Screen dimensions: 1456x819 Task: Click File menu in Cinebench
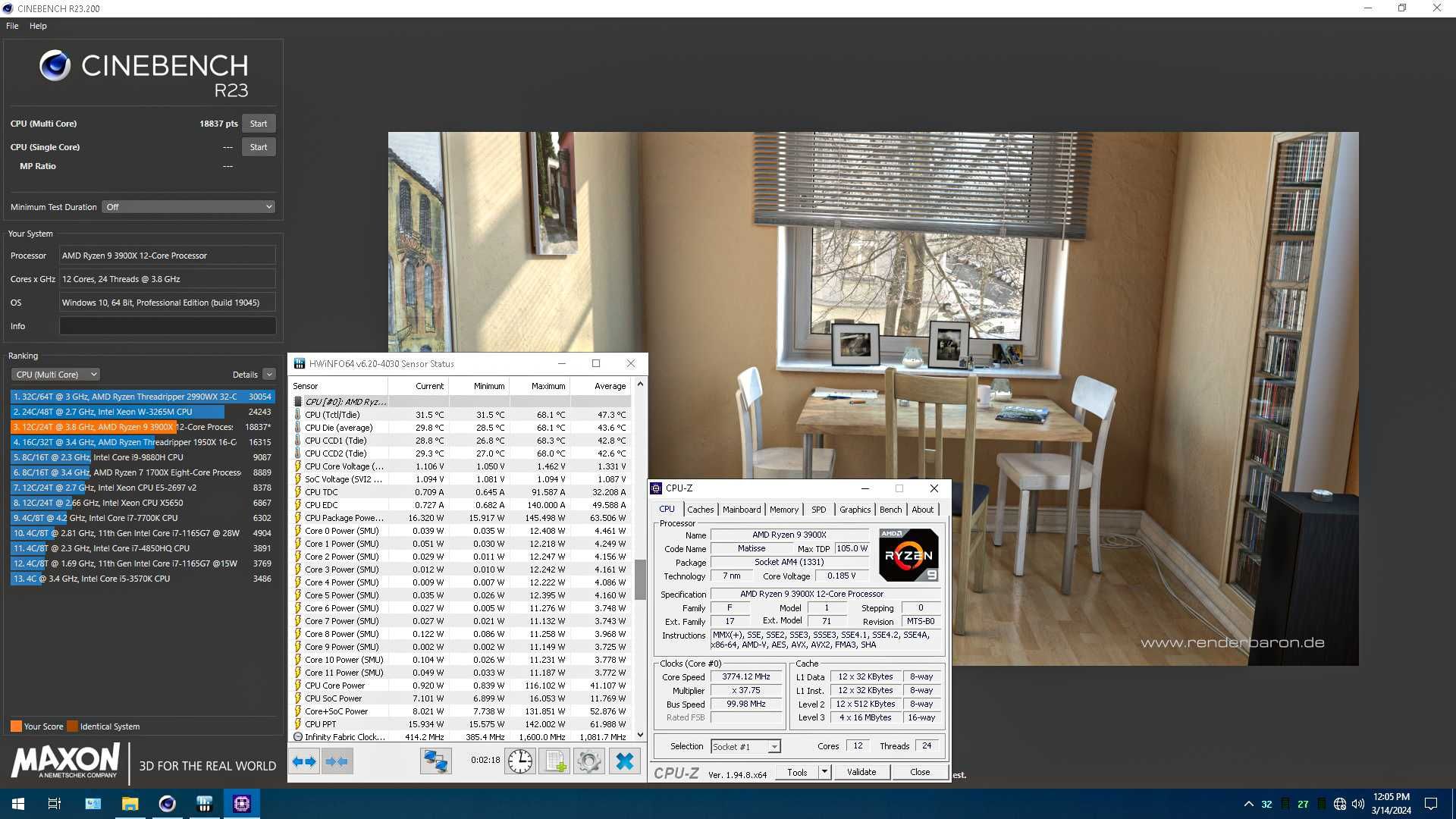tap(12, 25)
